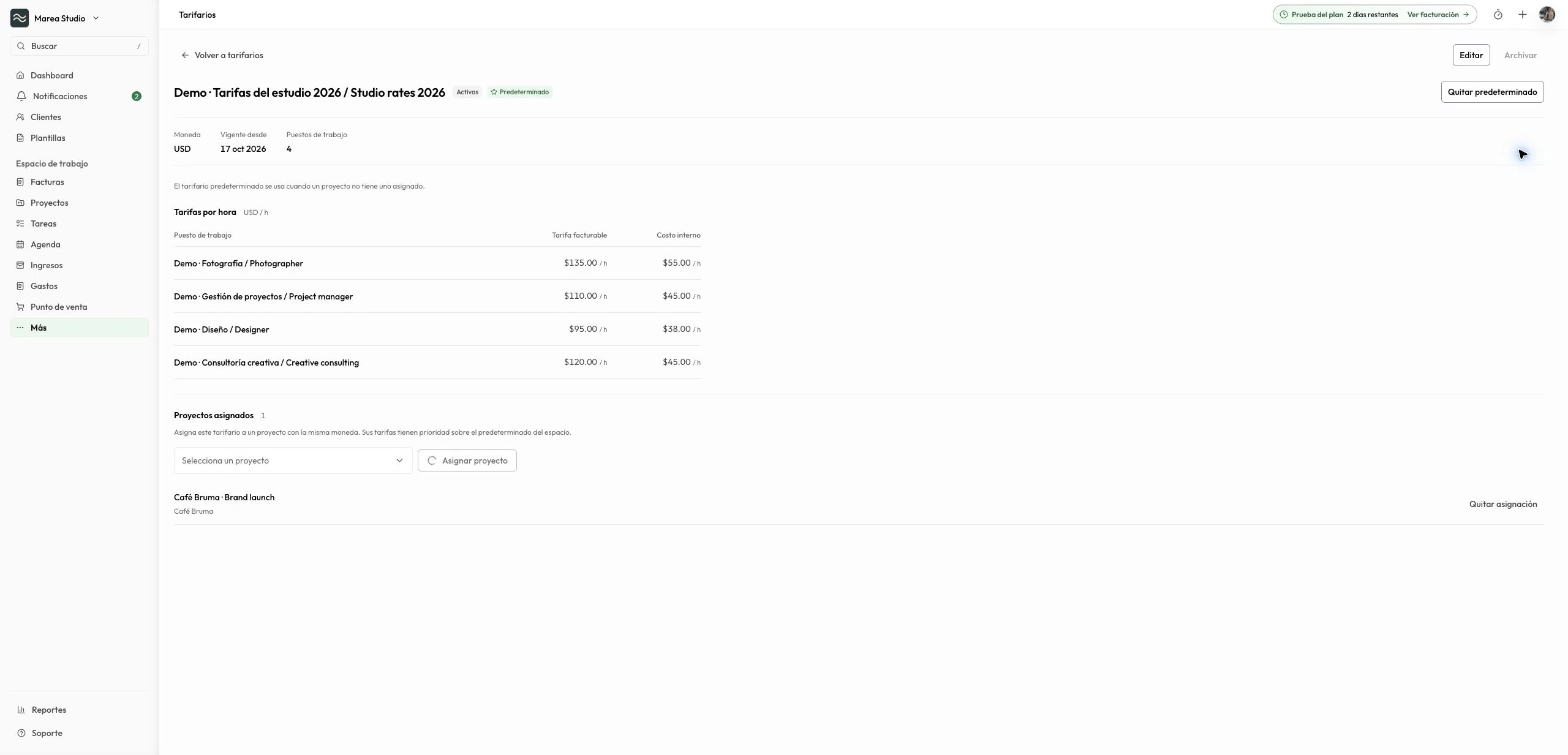Click the Soporte help icon
Image resolution: width=1568 pixels, height=755 pixels.
21,733
